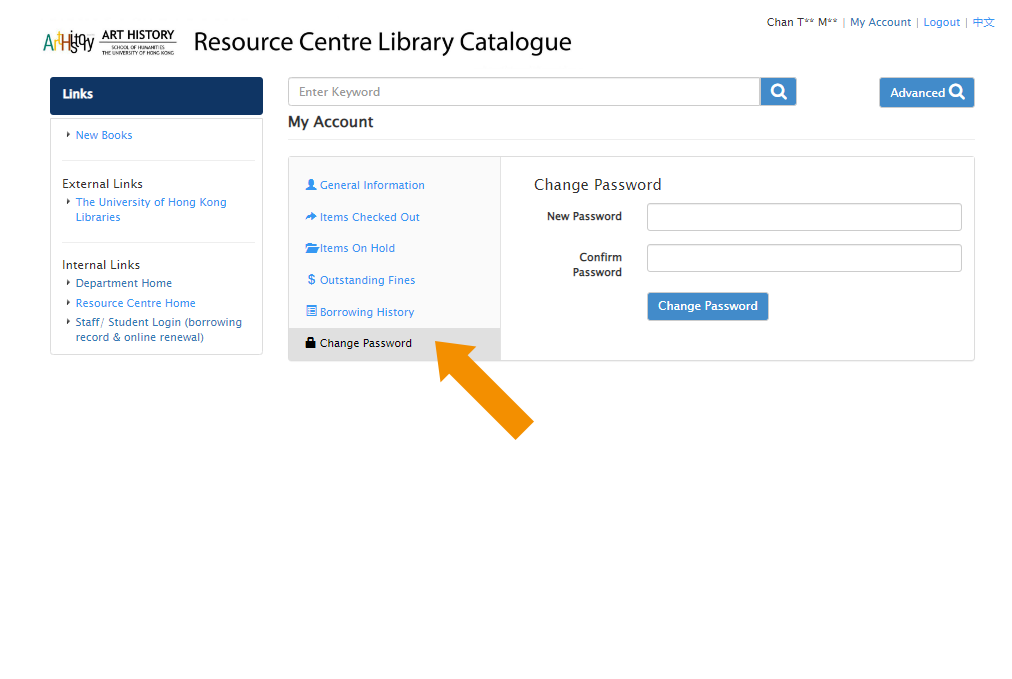Click the Art History logo
The height and width of the screenshot is (679, 1012).
[107, 41]
